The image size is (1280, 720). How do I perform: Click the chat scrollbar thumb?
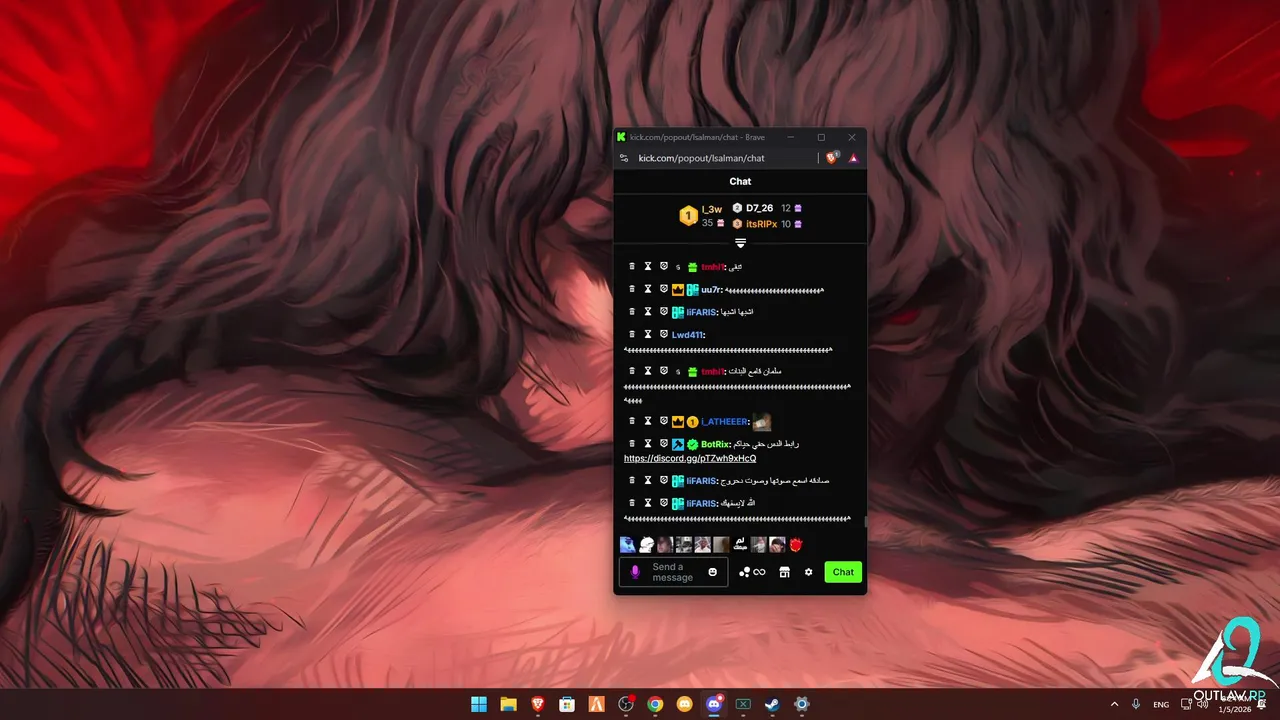point(865,521)
